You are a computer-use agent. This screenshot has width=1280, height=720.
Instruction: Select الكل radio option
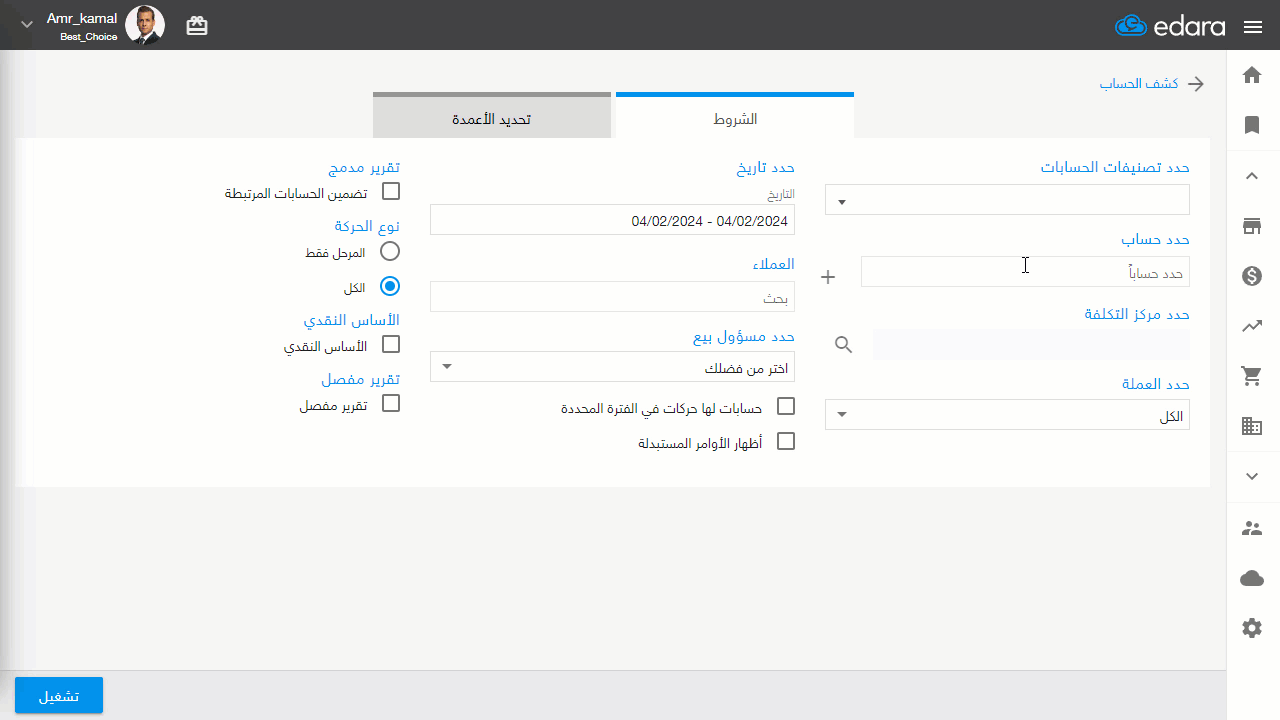point(391,286)
